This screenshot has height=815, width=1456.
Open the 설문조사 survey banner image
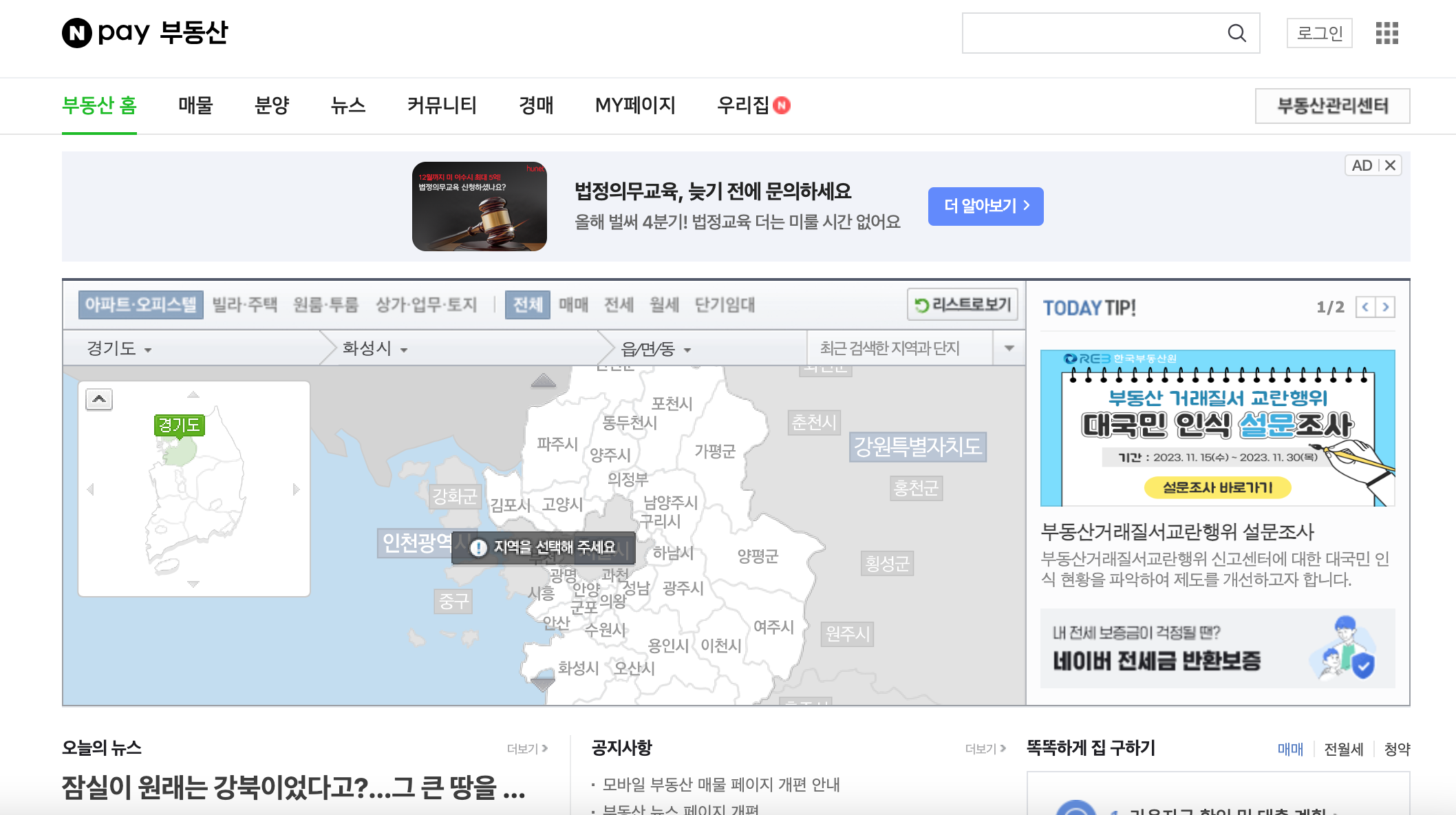(x=1218, y=428)
